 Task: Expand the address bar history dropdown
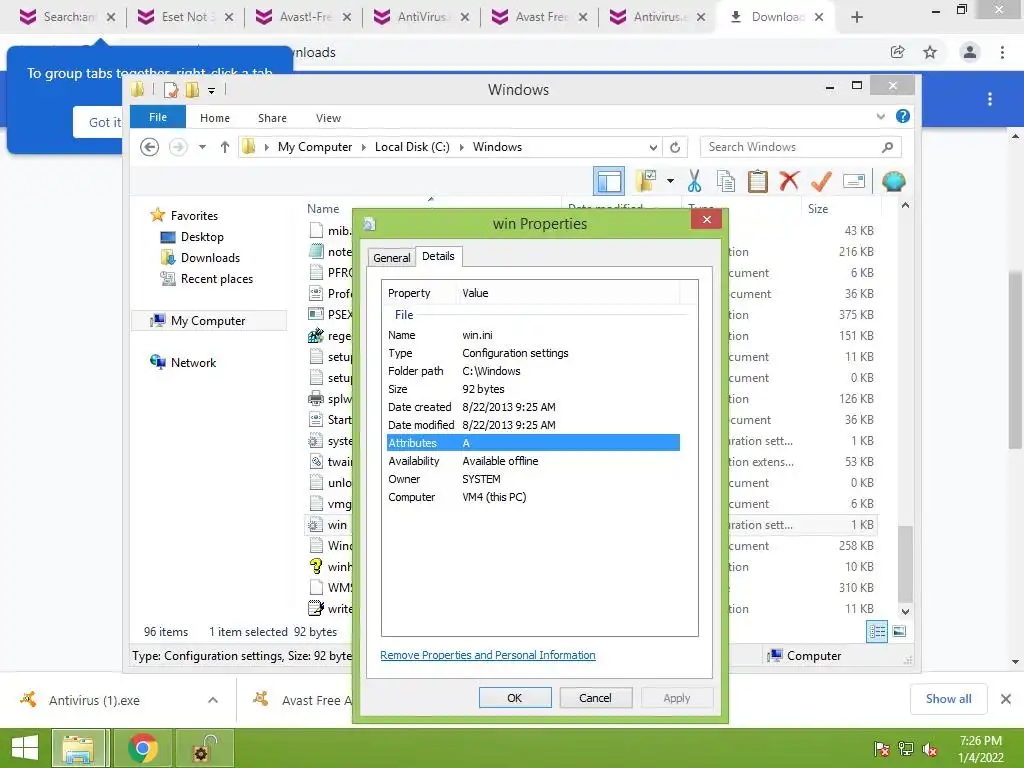653,147
